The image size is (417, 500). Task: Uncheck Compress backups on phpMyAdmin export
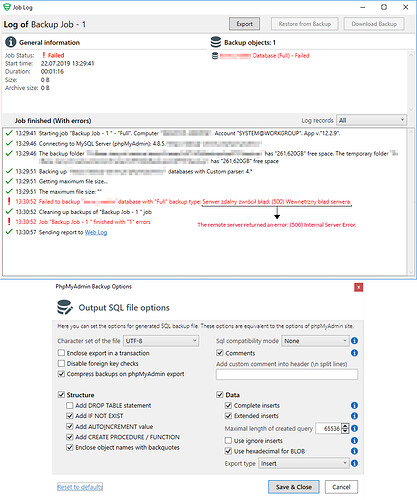coord(61,374)
